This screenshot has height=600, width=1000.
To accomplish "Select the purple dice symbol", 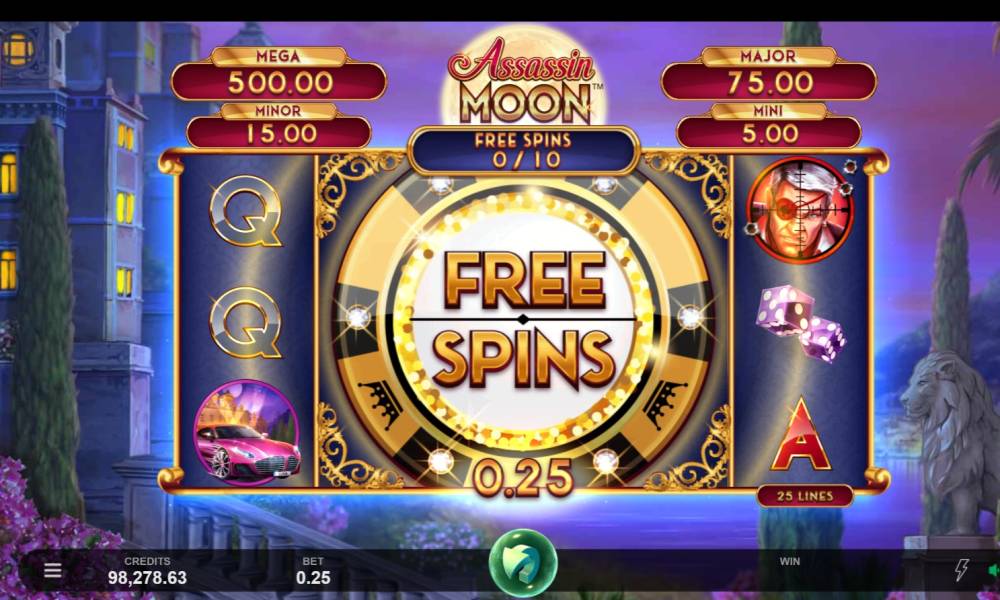I will (x=801, y=323).
